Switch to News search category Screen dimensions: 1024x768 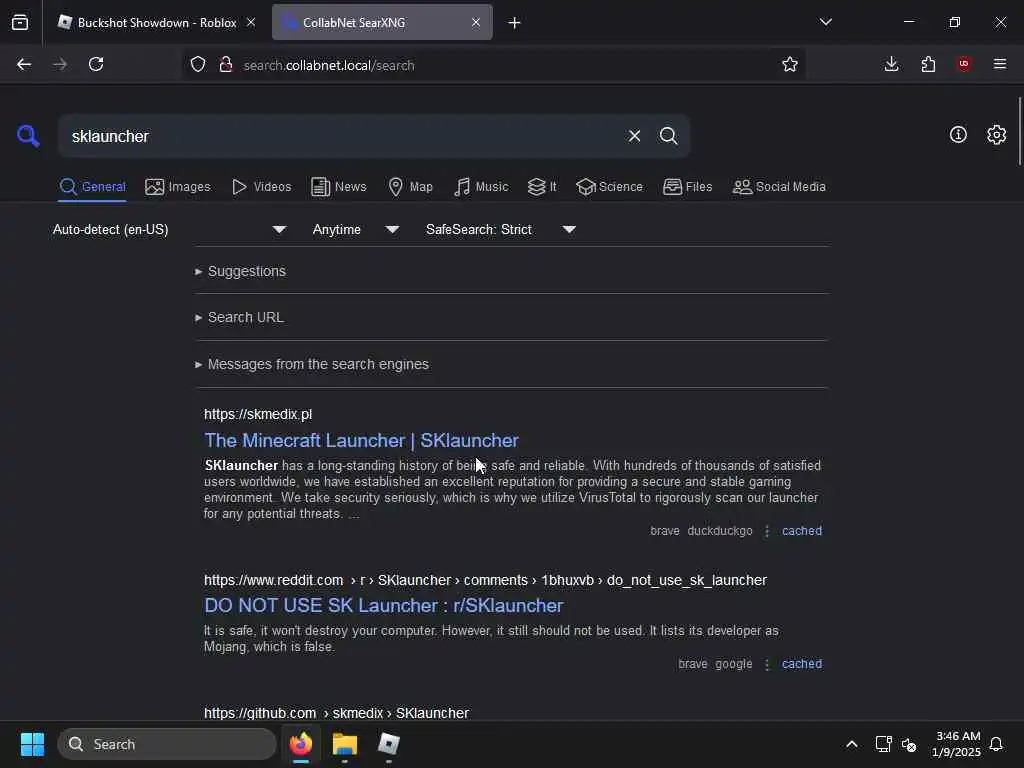[339, 187]
